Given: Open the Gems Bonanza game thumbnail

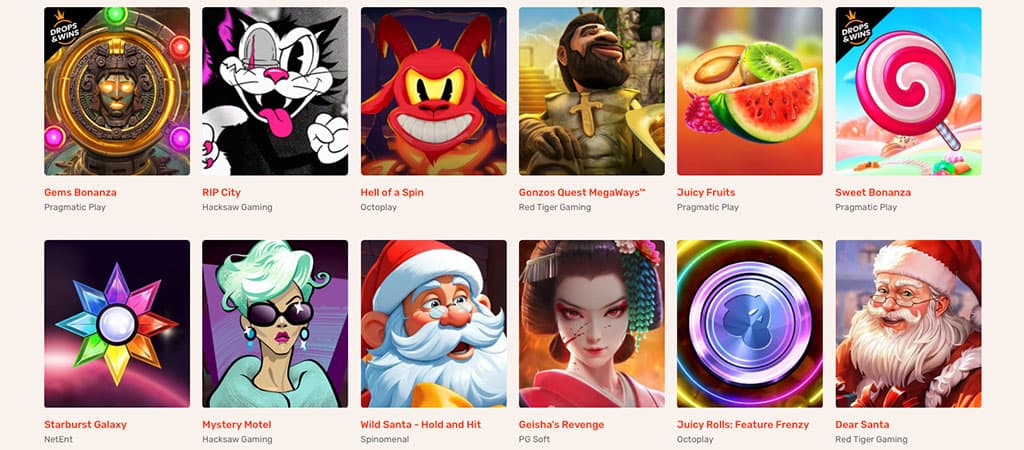Looking at the screenshot, I should click(x=117, y=91).
